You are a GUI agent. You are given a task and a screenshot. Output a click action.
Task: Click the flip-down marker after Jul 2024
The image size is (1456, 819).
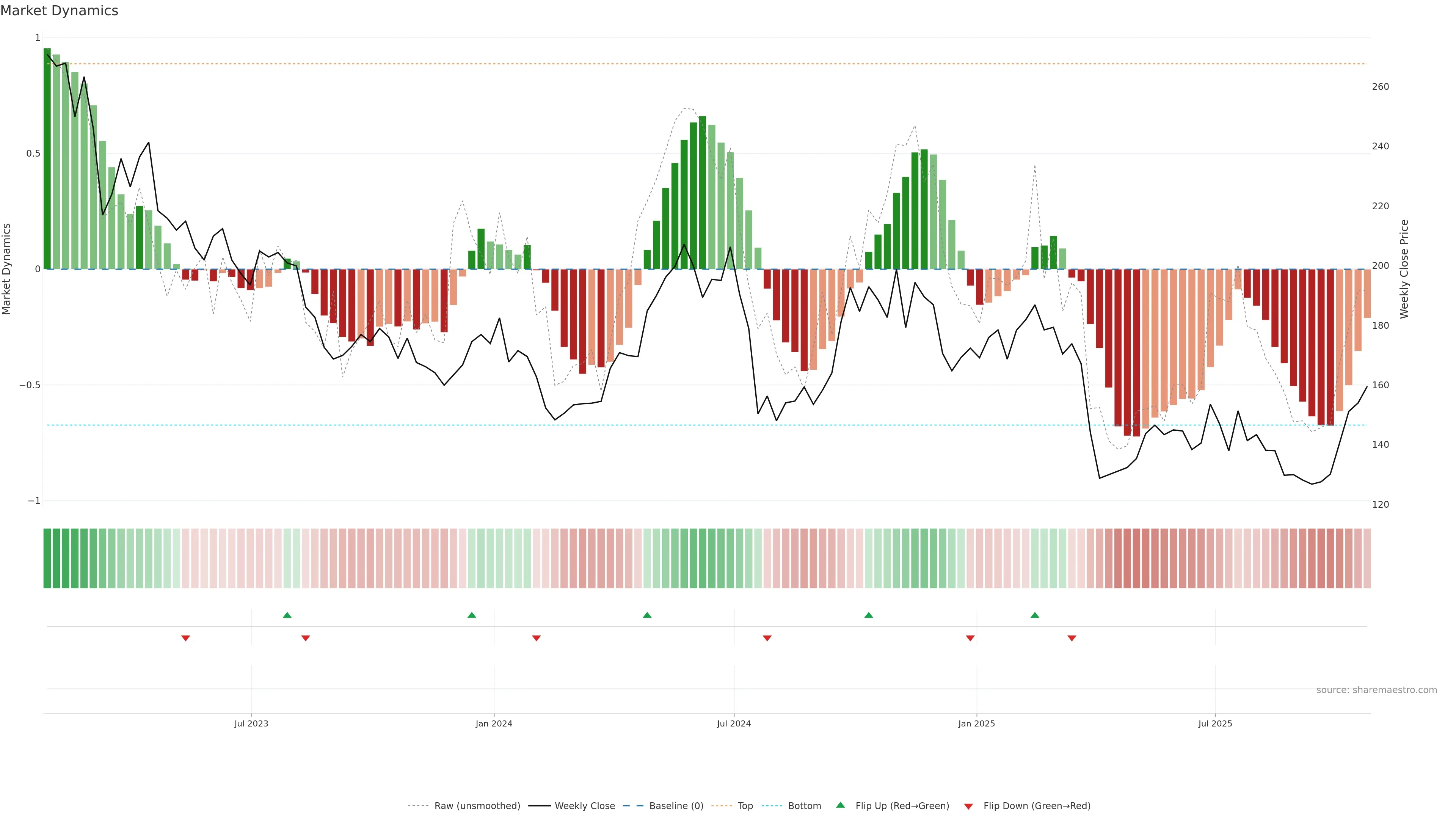[x=767, y=638]
